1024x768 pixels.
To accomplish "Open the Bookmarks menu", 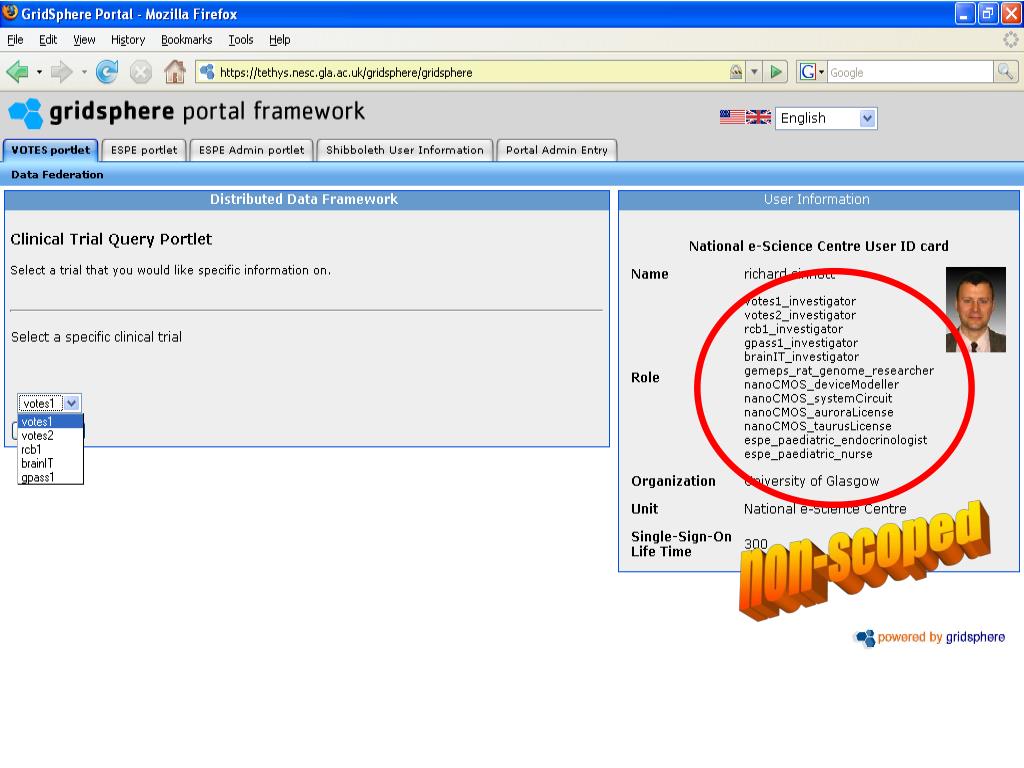I will (x=187, y=40).
